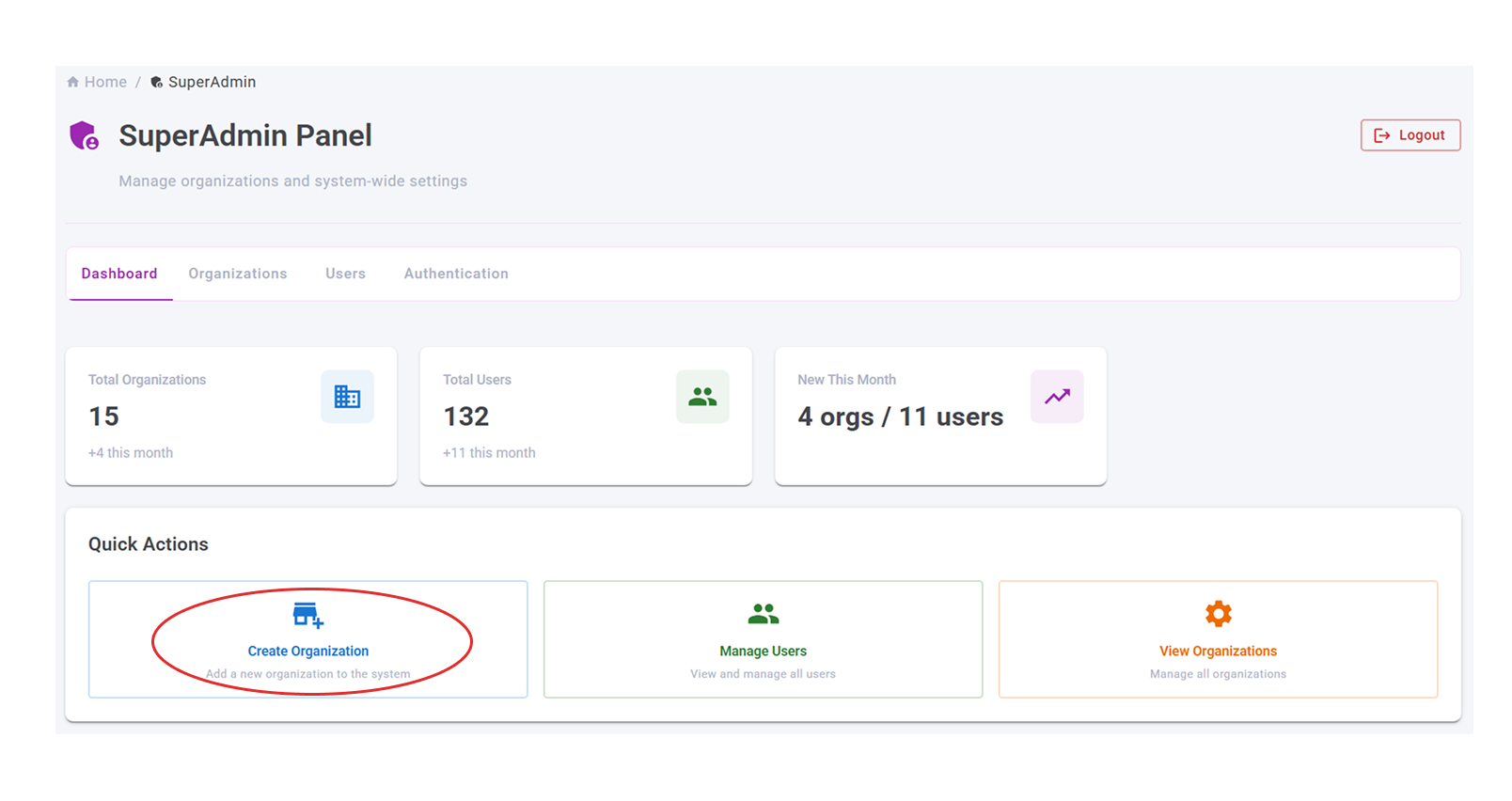This screenshot has width=1512, height=801.
Task: Click the blue building organizations icon
Action: click(347, 397)
